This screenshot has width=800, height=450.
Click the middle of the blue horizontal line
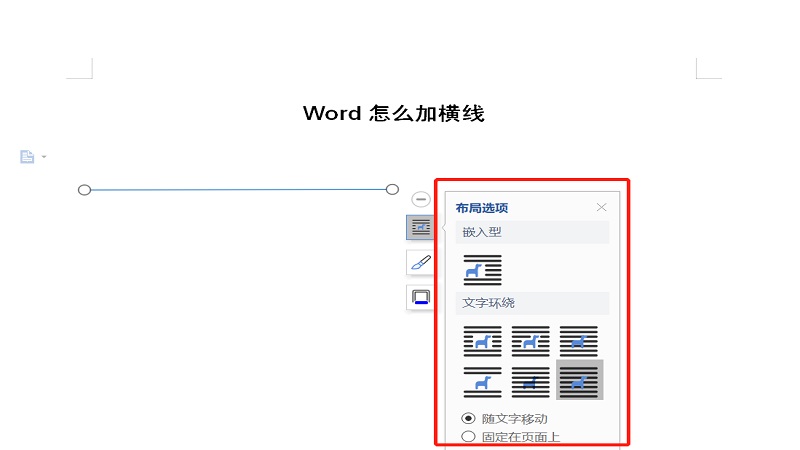[238, 189]
